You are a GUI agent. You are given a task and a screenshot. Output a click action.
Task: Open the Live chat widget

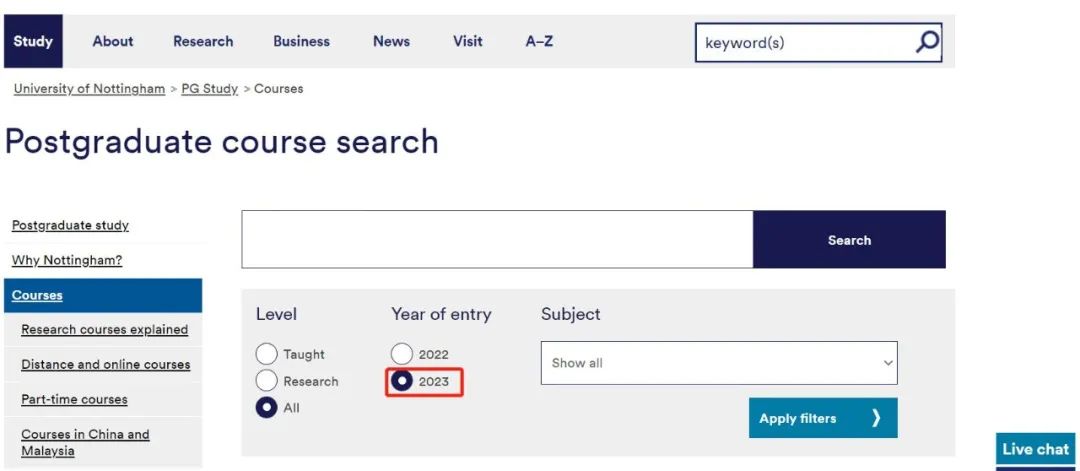(1035, 450)
